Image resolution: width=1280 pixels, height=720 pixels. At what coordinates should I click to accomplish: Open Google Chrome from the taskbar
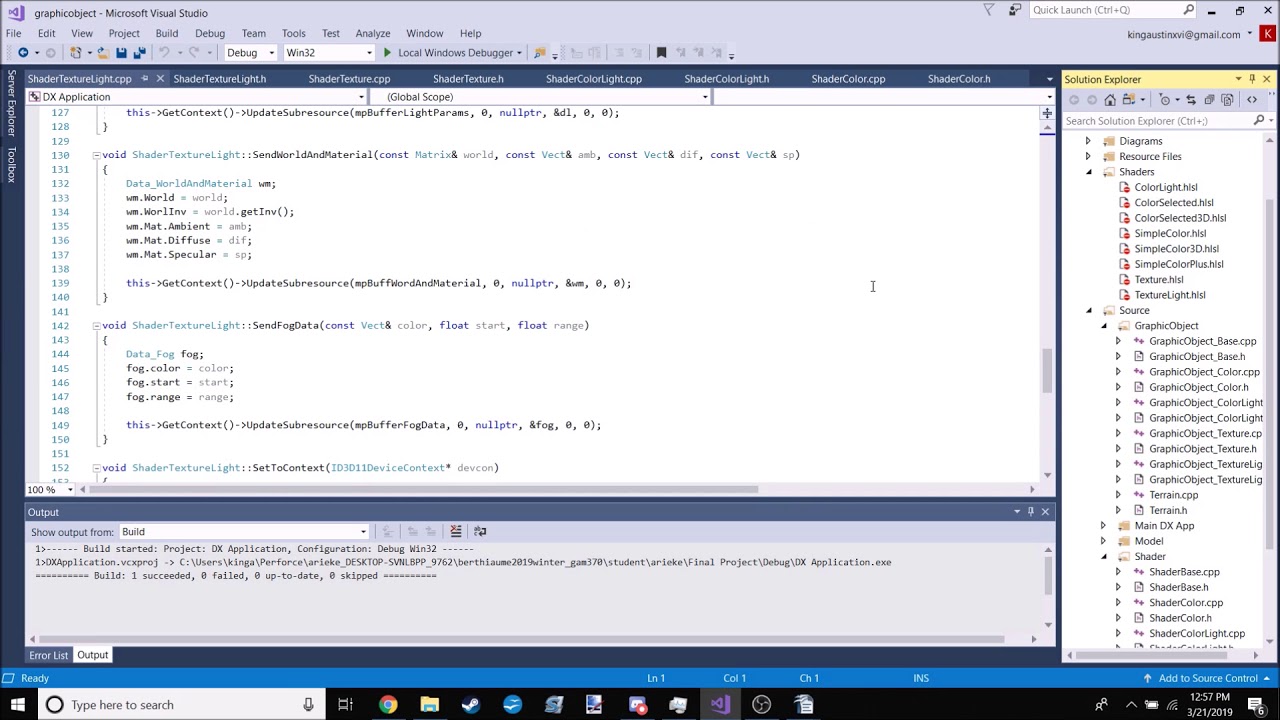tap(387, 705)
